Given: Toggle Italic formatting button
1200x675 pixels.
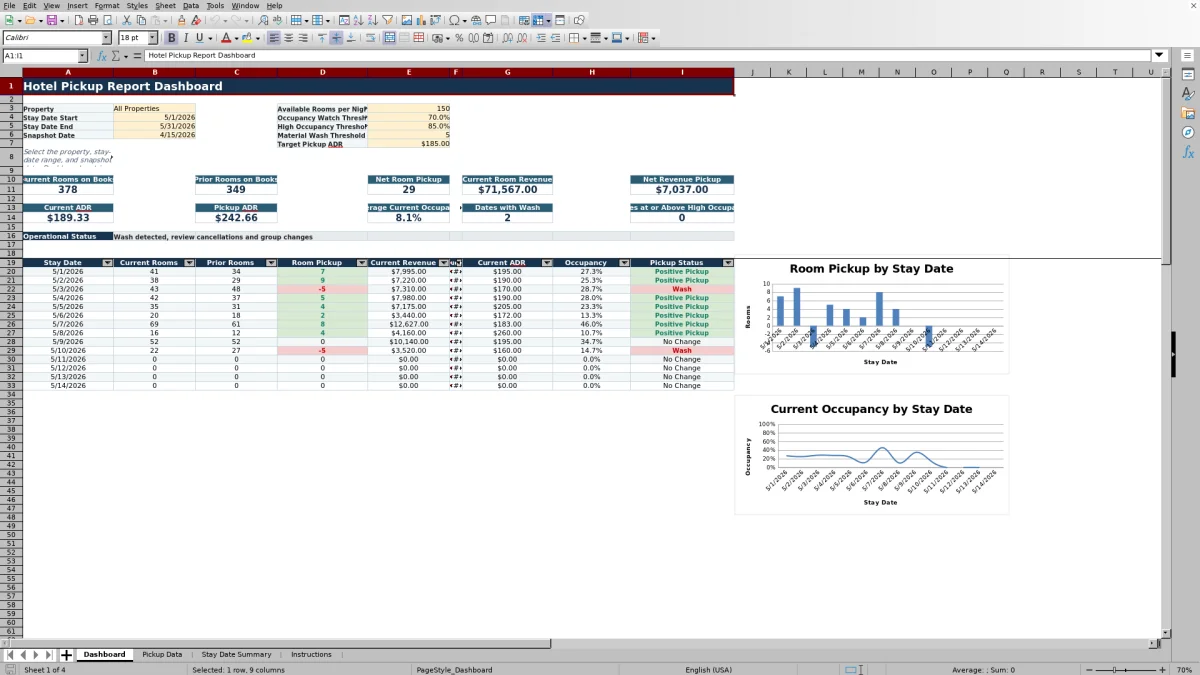Looking at the screenshot, I should [x=186, y=38].
